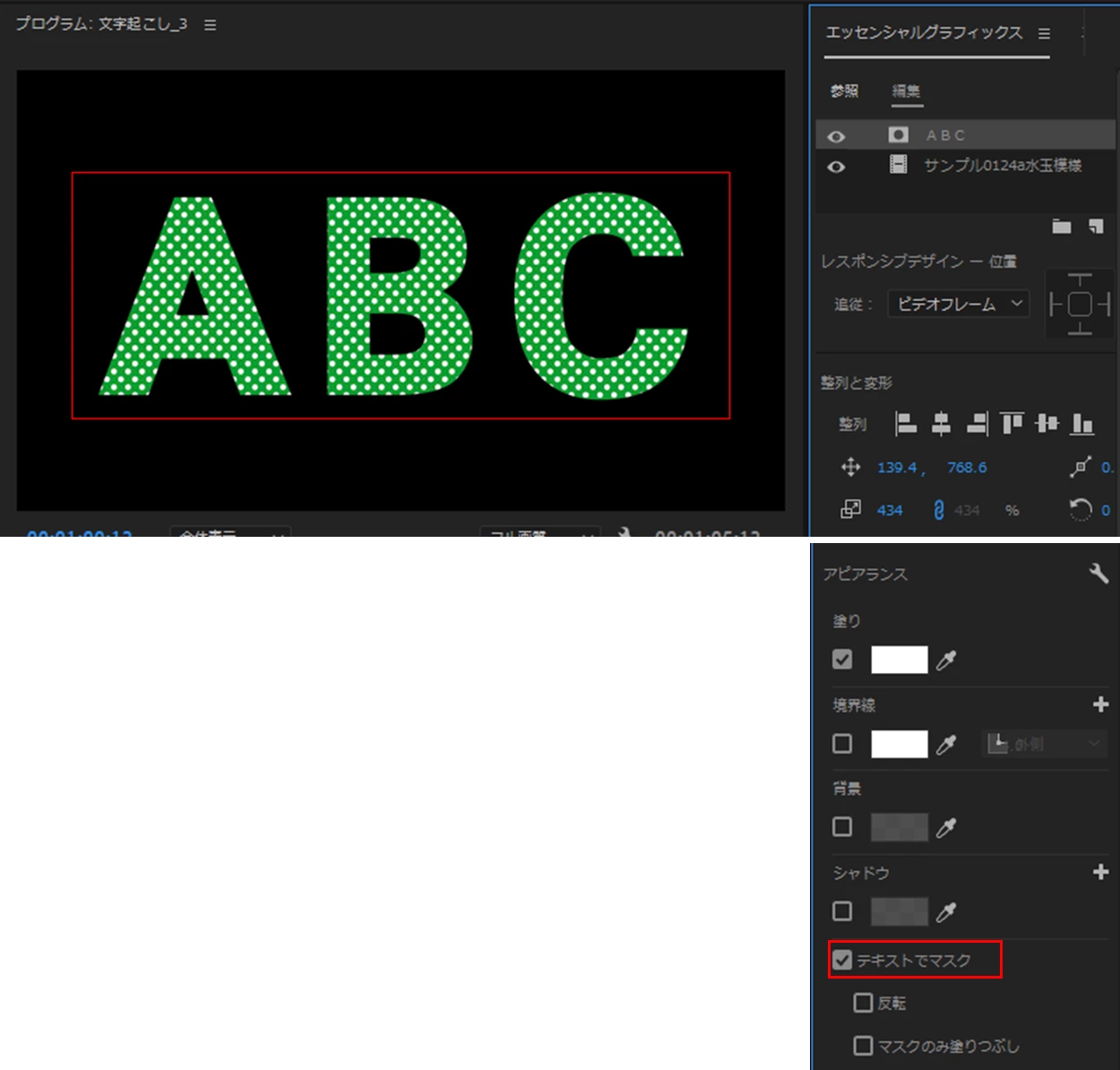Enable マスクのみ塗りつぶし checkbox
This screenshot has width=1120, height=1070.
click(x=863, y=1045)
